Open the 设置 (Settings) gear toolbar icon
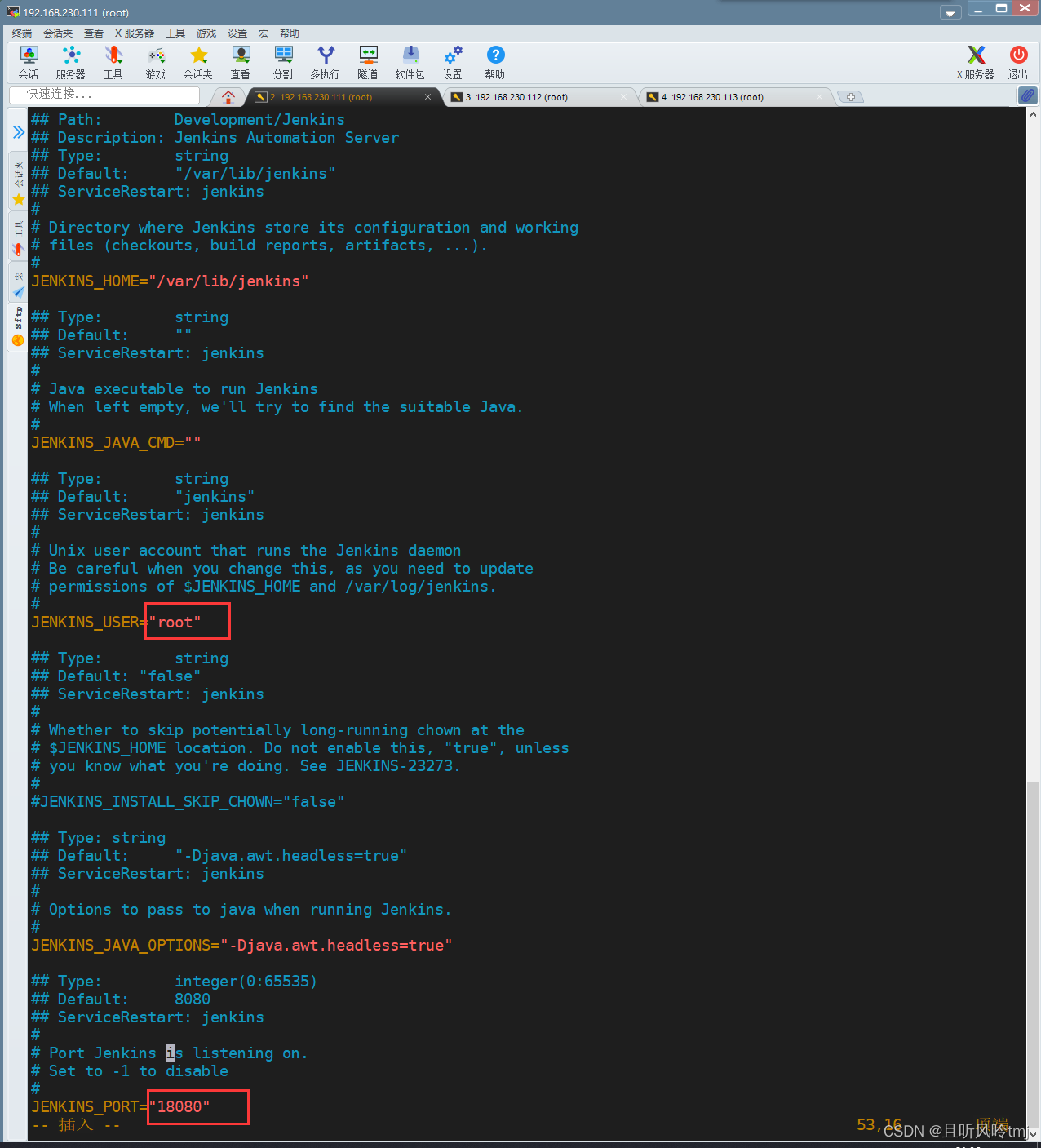 (x=453, y=63)
